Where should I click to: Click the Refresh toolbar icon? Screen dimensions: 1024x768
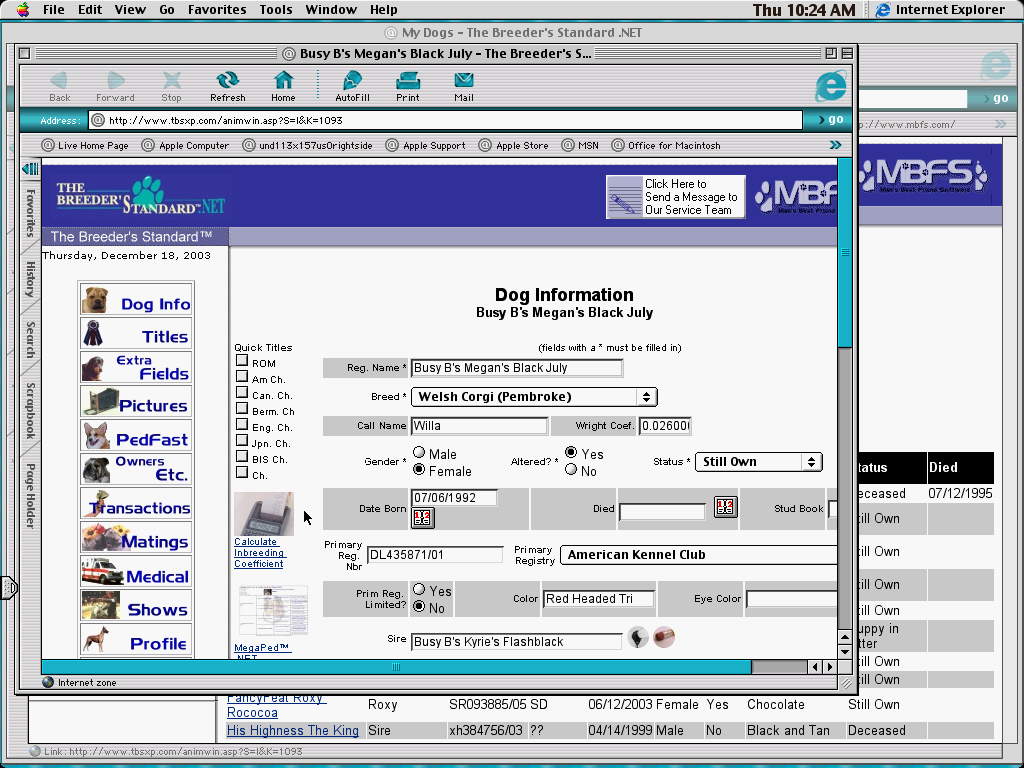(227, 85)
